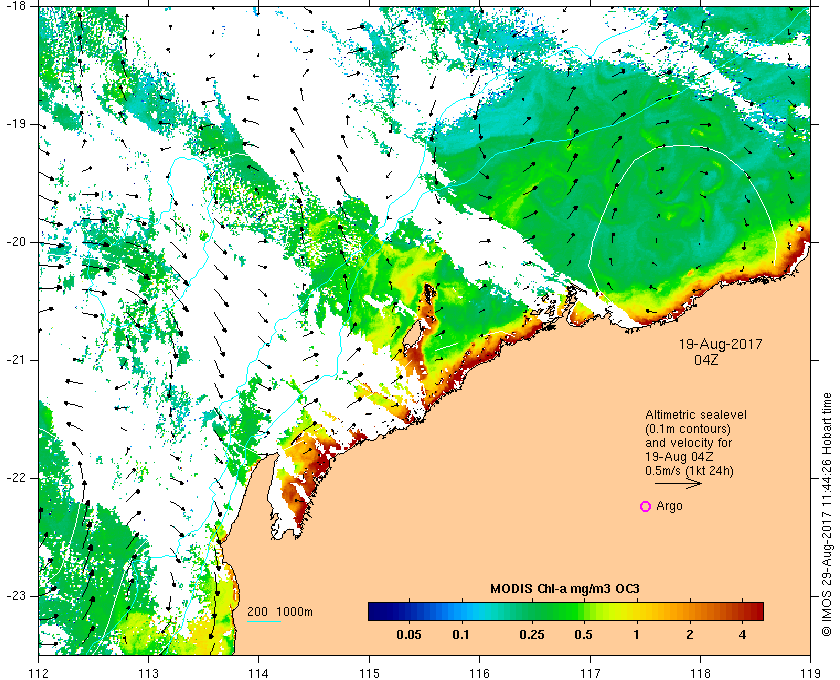Click the latitude axis label '-18'
Viewport: 840px width, 680px height.
(x=15, y=6)
